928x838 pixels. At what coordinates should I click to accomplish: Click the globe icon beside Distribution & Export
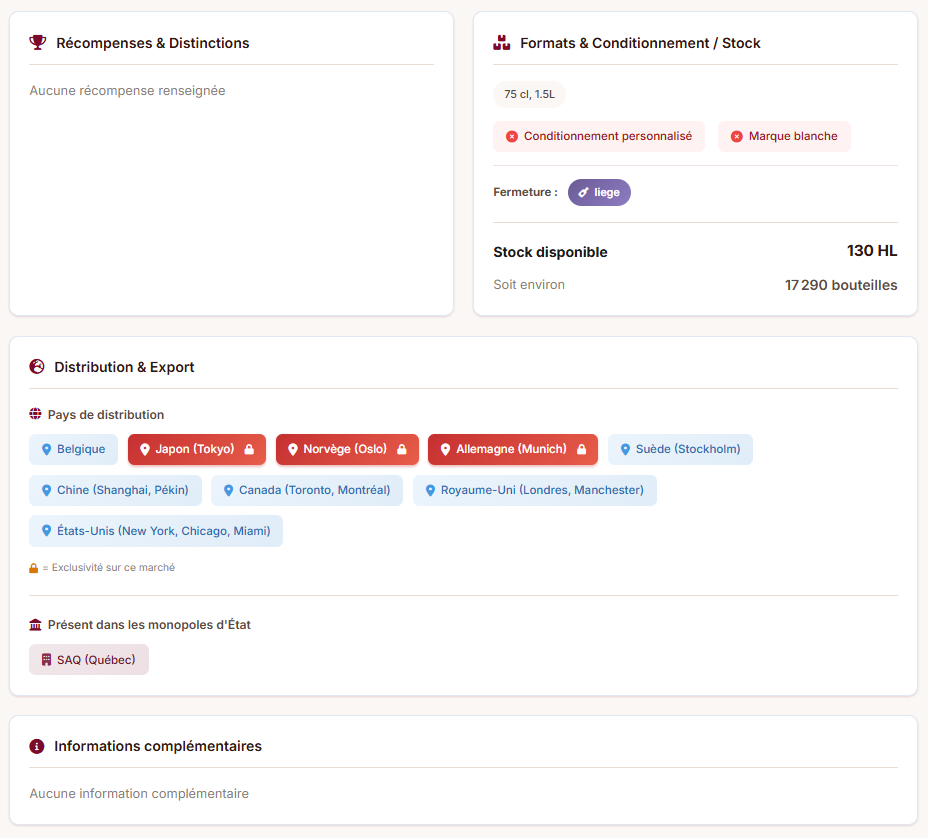(37, 367)
